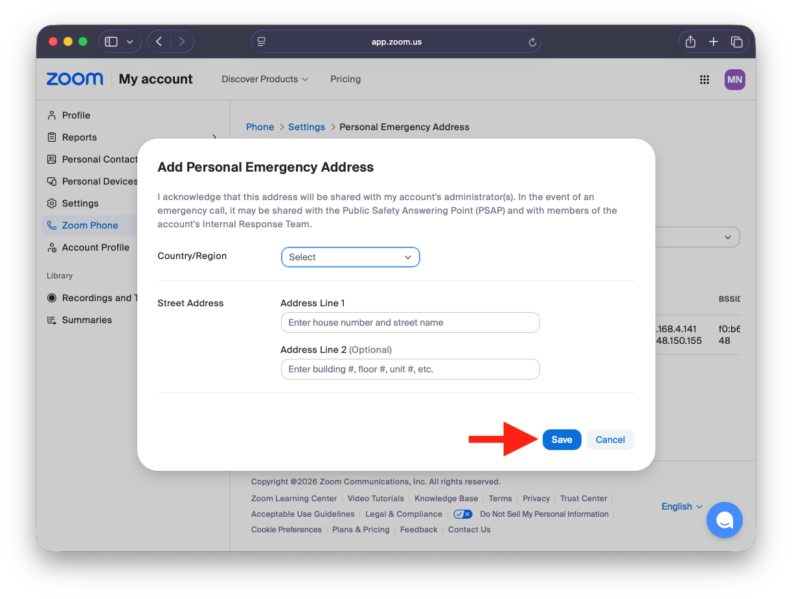Screen dimensions: 792x599
Task: Focus the Address Line 1 input field
Action: click(x=410, y=322)
